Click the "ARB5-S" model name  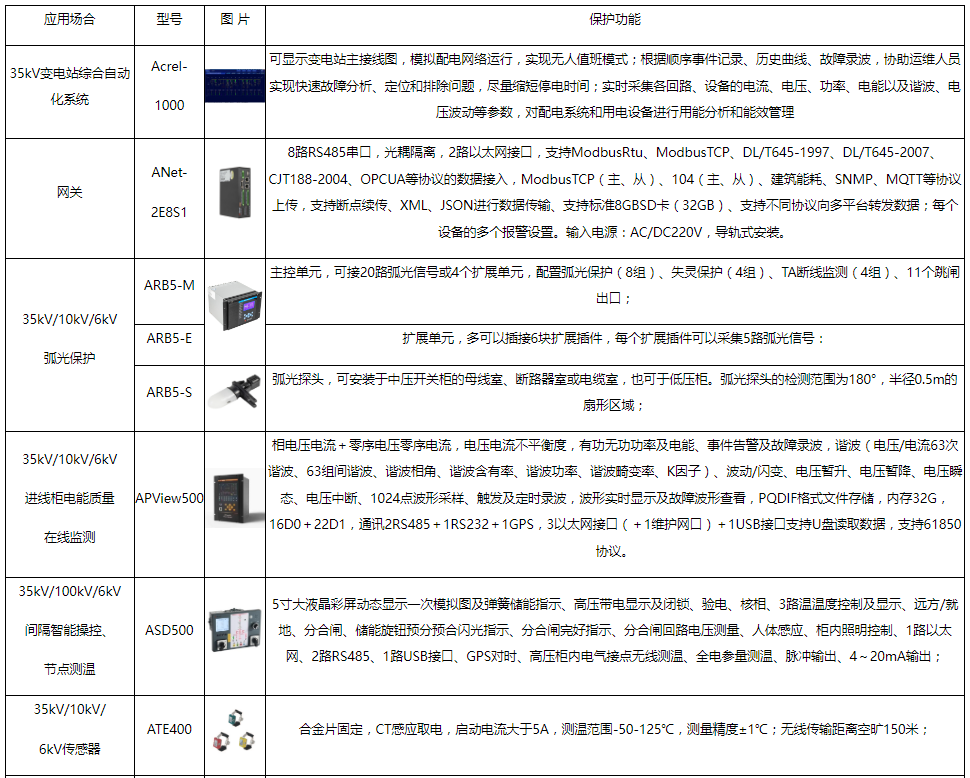tap(169, 392)
